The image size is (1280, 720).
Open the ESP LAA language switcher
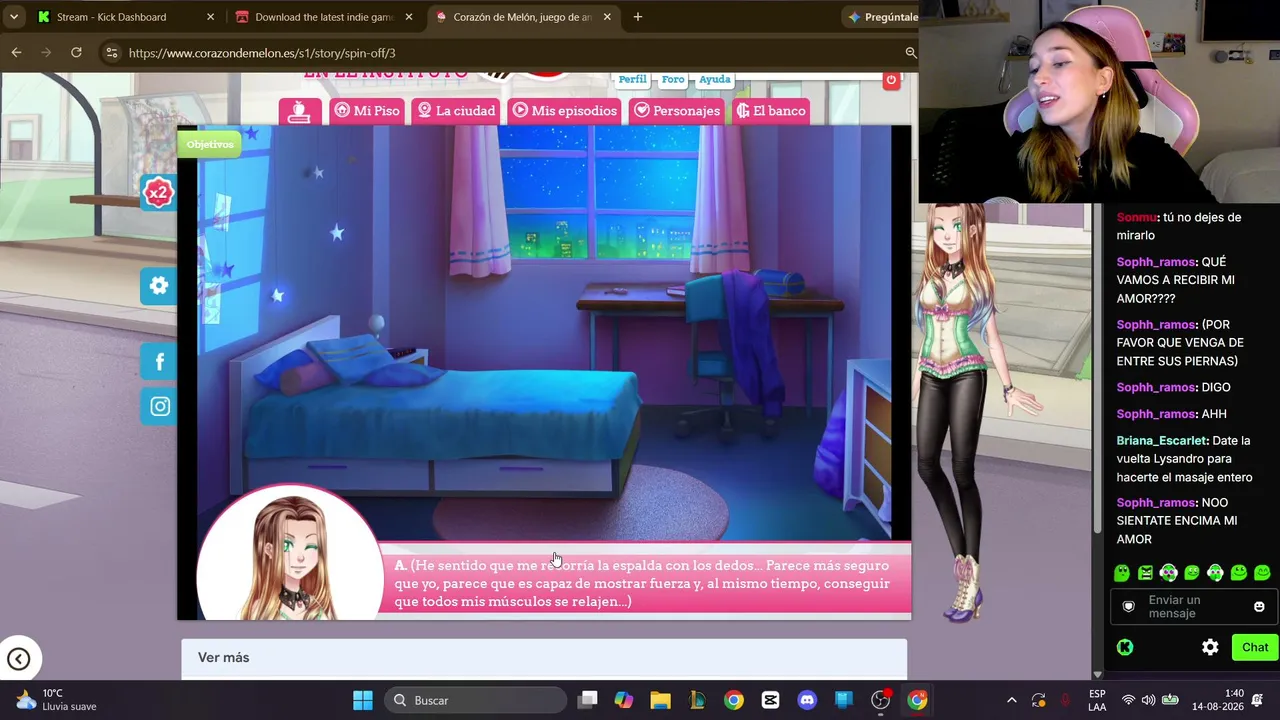click(1097, 700)
